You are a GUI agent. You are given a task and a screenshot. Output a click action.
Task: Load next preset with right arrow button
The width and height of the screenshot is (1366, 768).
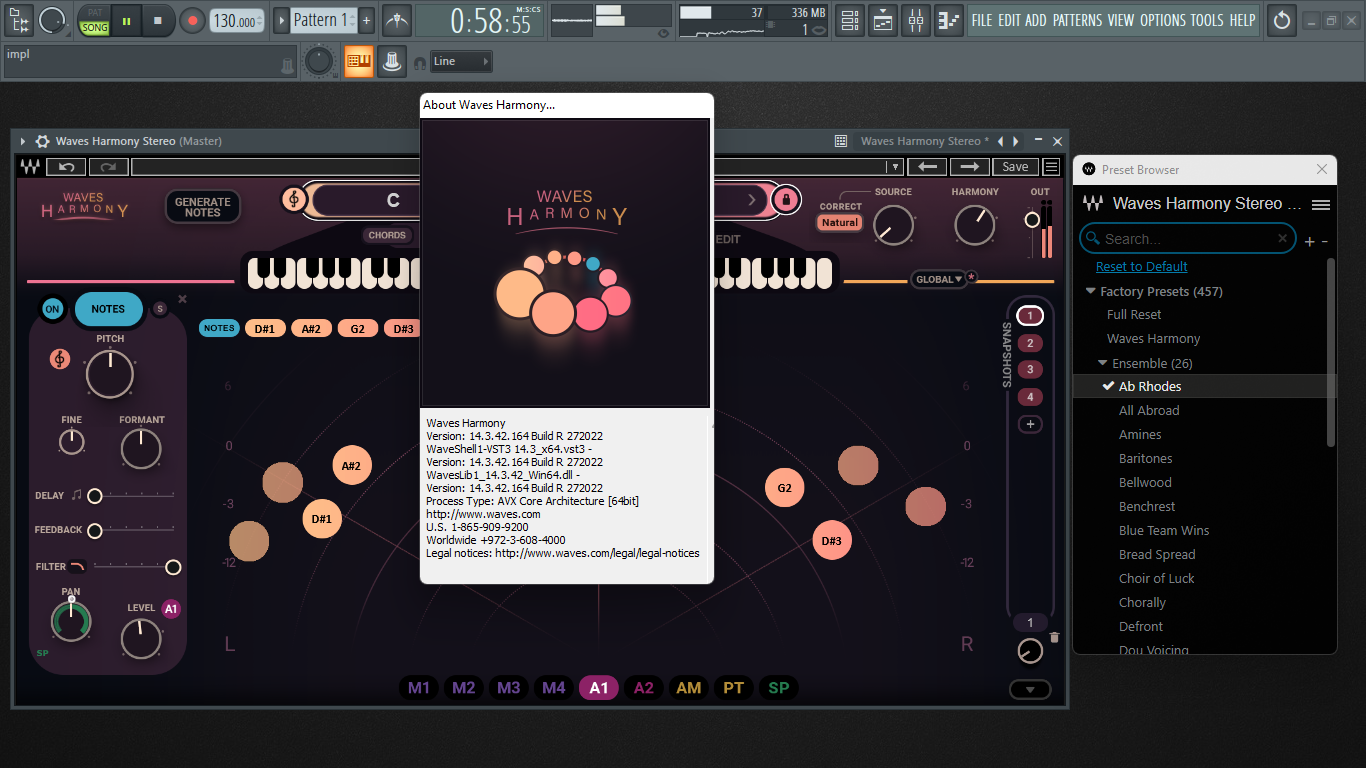969,167
